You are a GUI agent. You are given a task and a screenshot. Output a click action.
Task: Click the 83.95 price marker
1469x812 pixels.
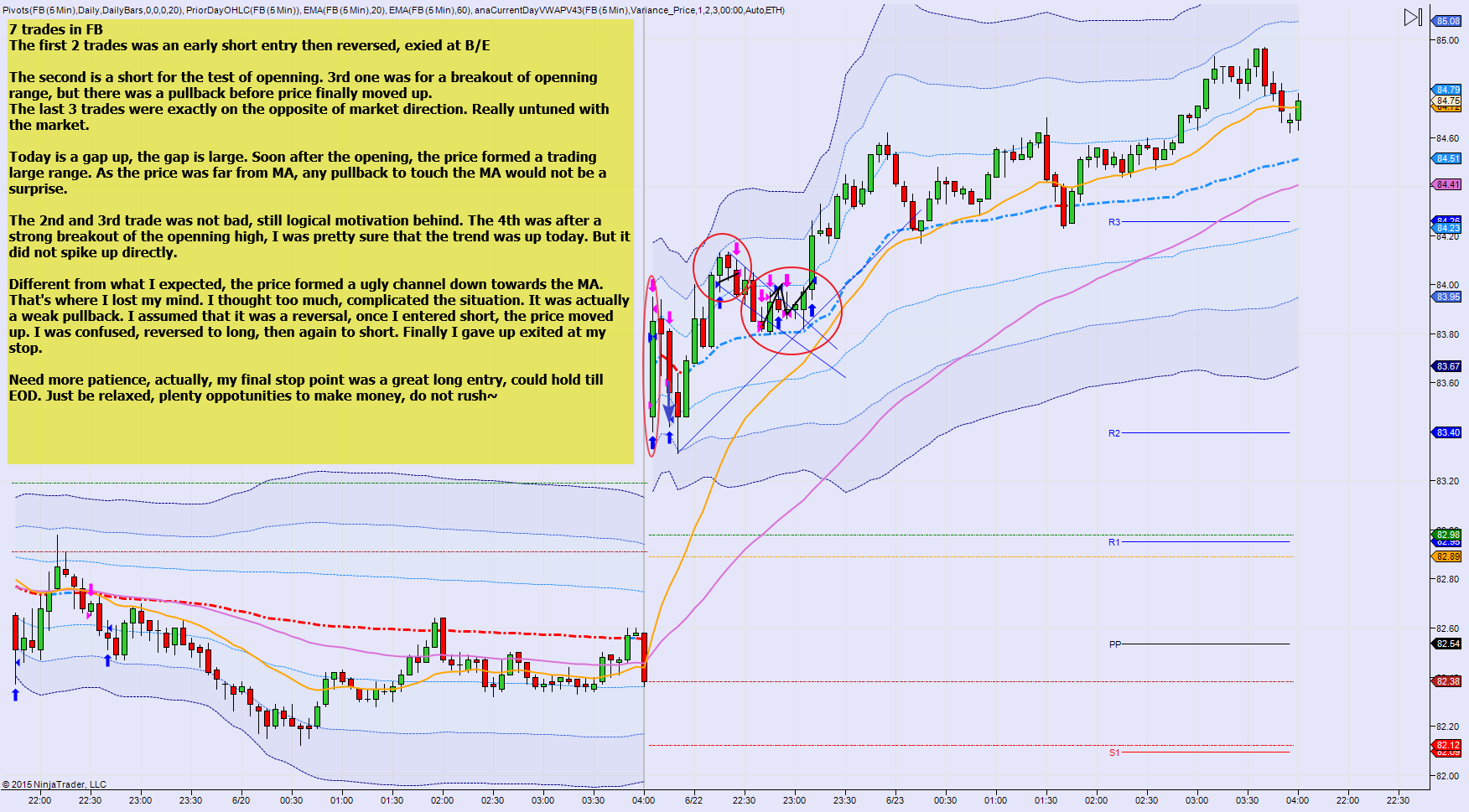pos(1447,297)
